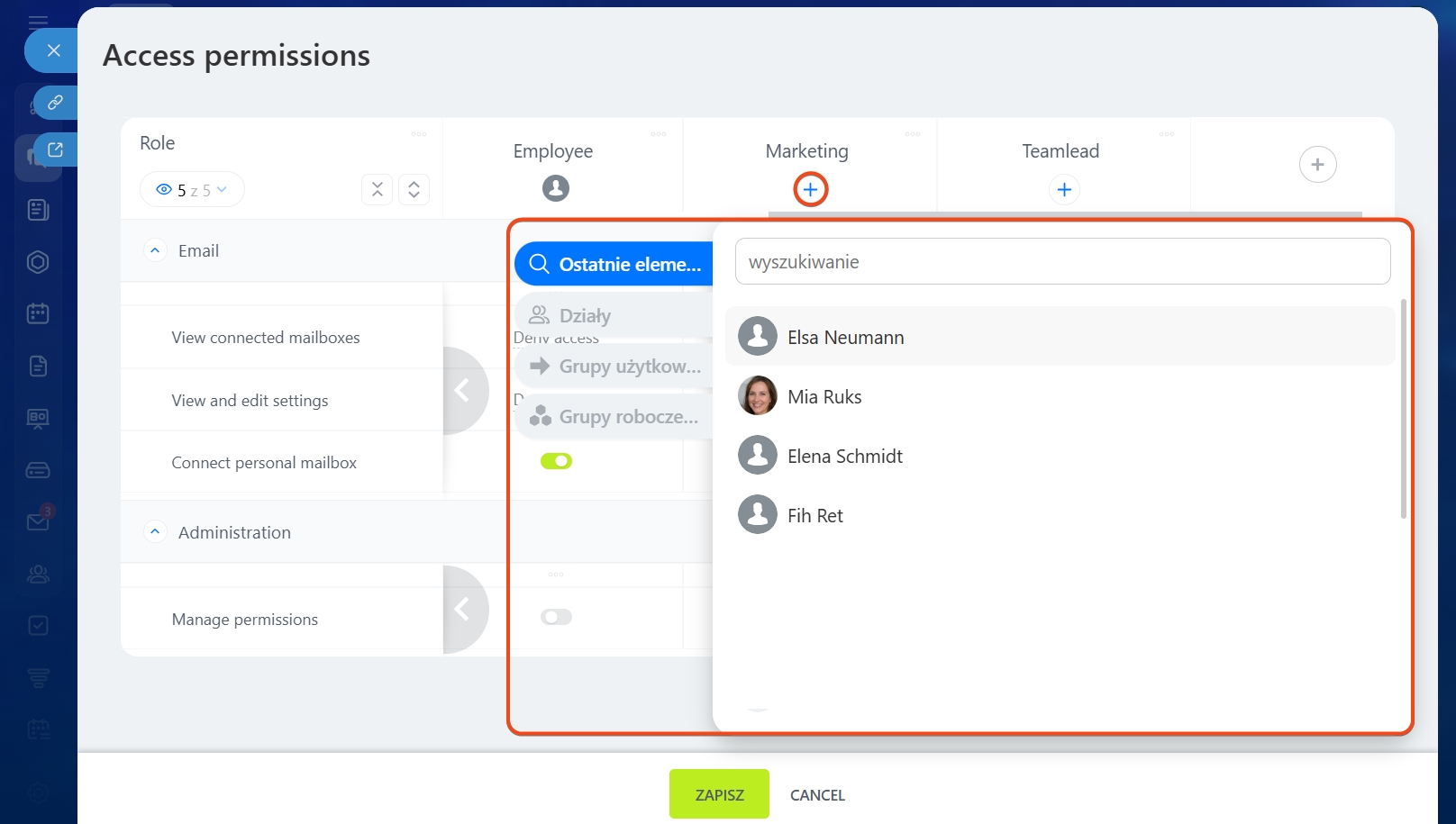1456x824 pixels.
Task: Click the Employee role member avatar
Action: (556, 188)
